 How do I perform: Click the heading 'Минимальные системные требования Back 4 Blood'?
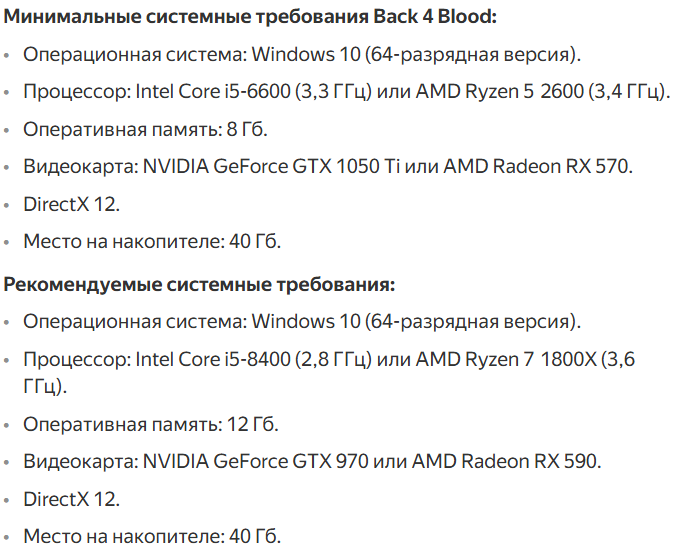250,17
